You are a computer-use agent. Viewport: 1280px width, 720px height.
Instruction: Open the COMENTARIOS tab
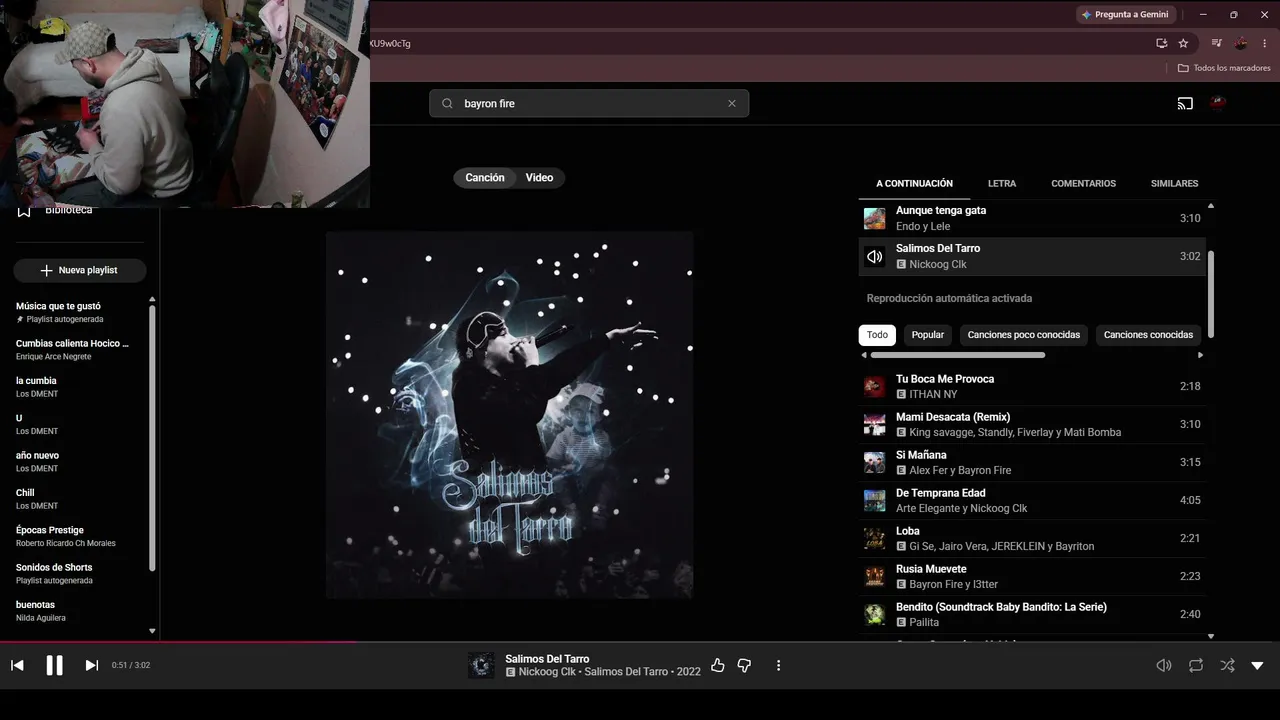(x=1083, y=184)
